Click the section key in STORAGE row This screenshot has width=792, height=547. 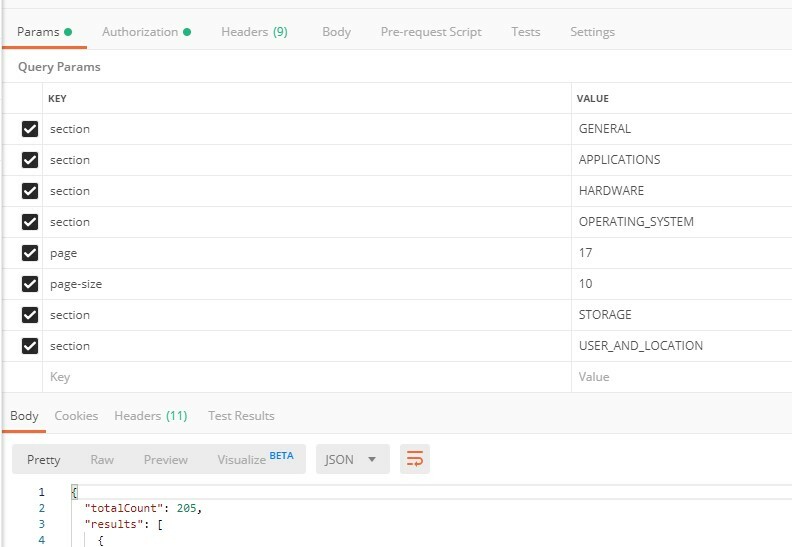[x=307, y=315]
